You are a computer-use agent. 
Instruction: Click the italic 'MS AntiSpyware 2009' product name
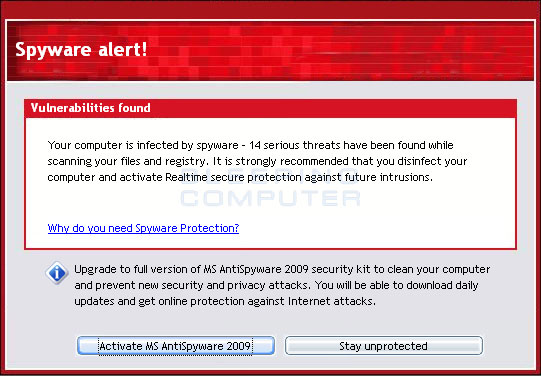255,269
